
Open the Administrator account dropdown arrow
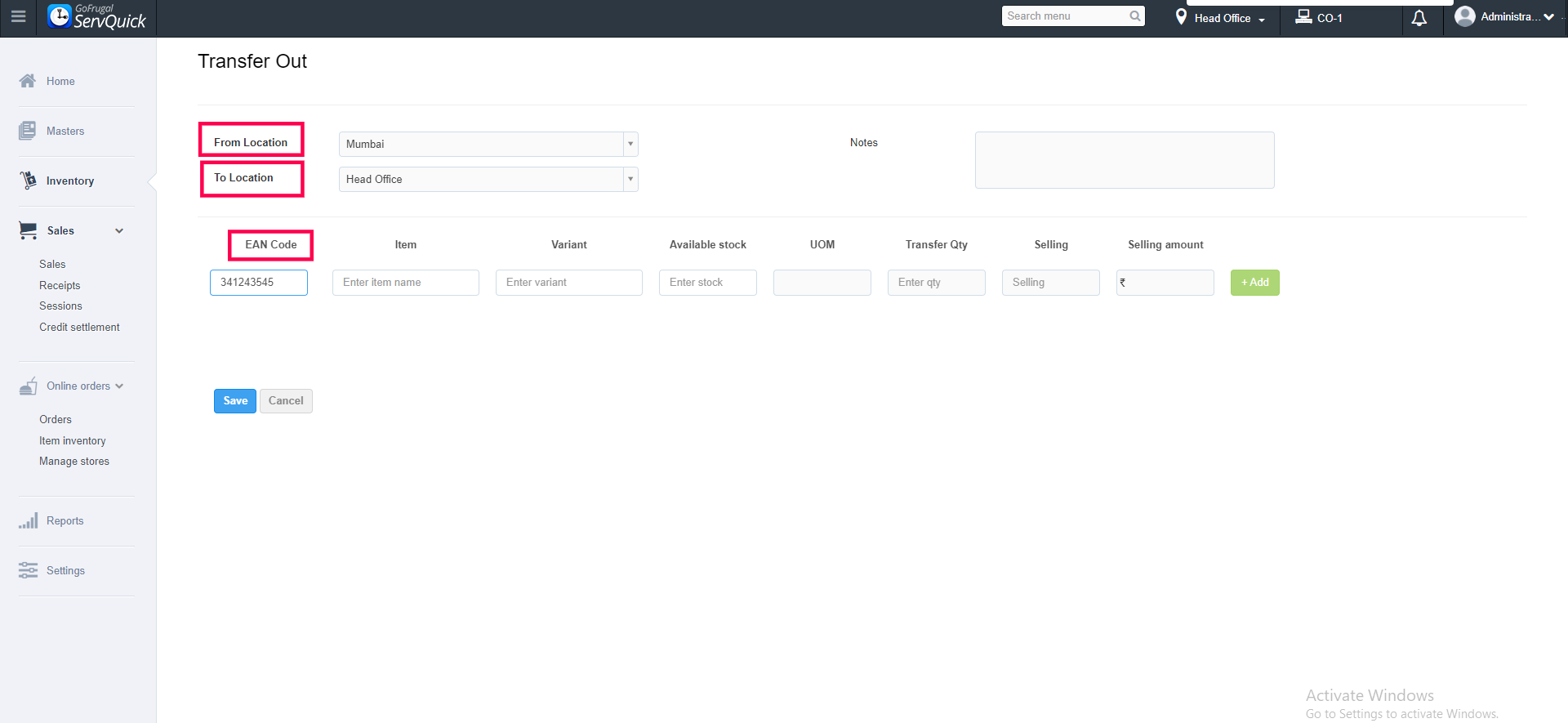(1548, 16)
